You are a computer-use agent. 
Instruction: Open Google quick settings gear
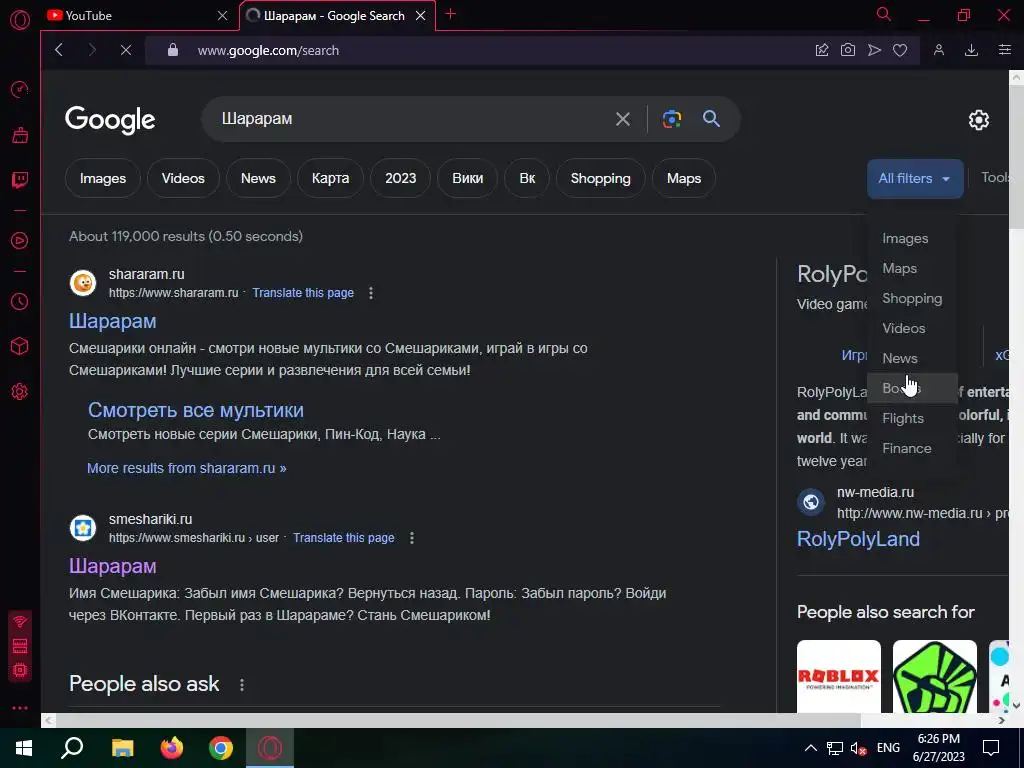pos(978,120)
